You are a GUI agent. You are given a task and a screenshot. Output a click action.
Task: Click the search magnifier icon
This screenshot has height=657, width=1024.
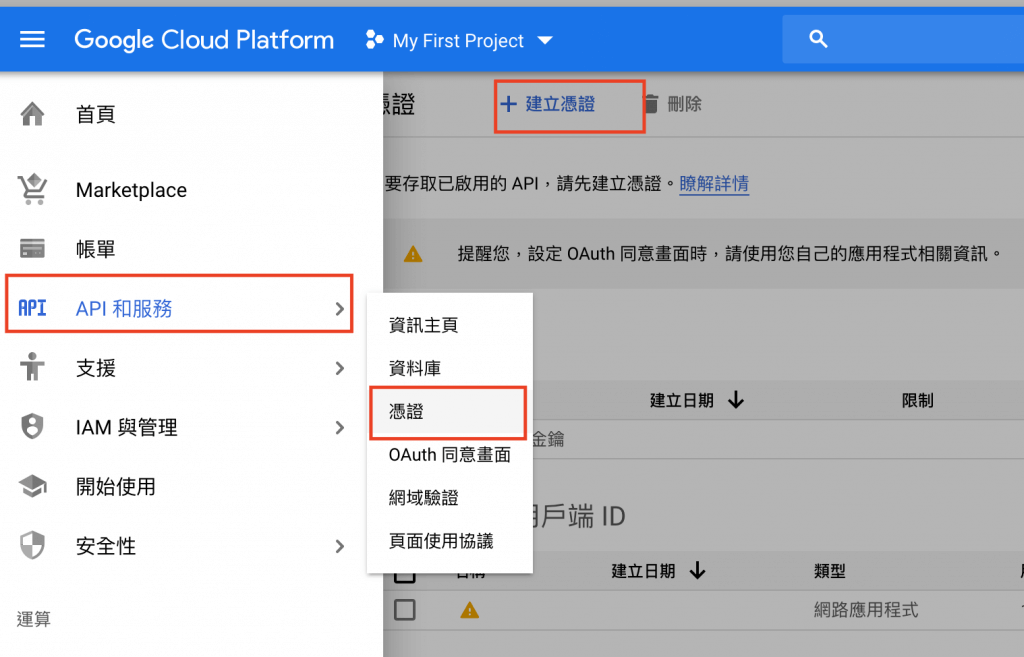(x=818, y=39)
